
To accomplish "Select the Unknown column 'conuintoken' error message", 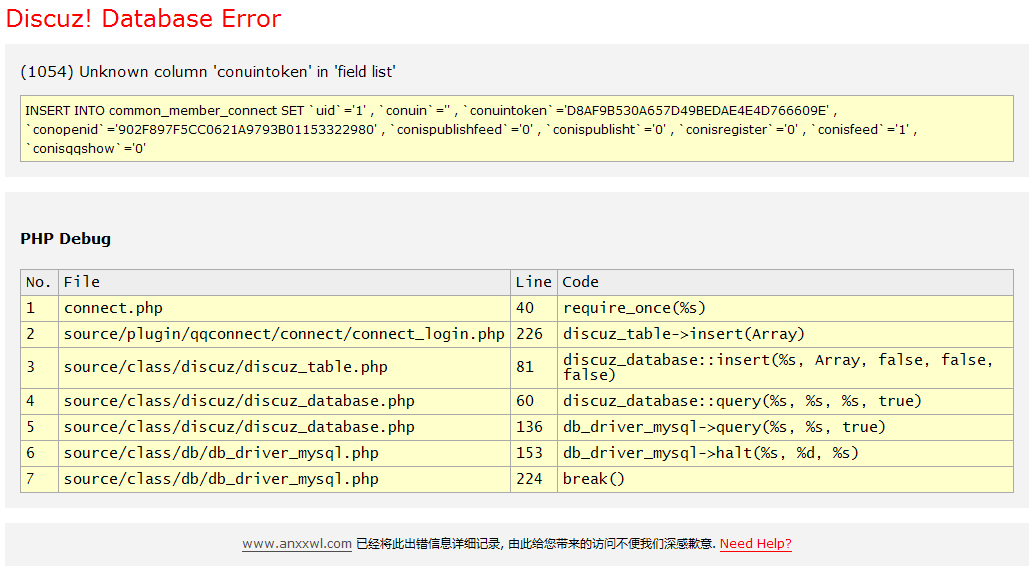I will 208,72.
